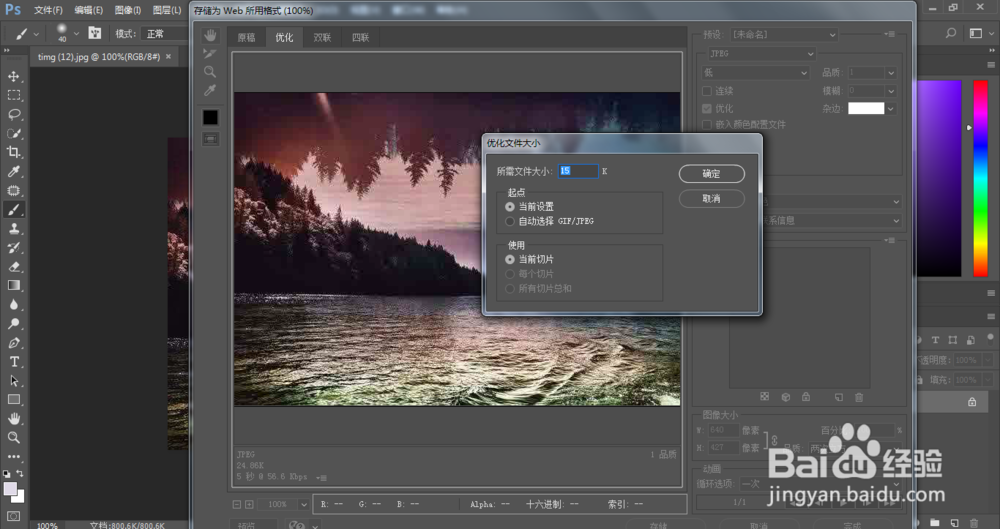Open the brush settings panel toggle icon
The image size is (1000, 529).
[94, 33]
